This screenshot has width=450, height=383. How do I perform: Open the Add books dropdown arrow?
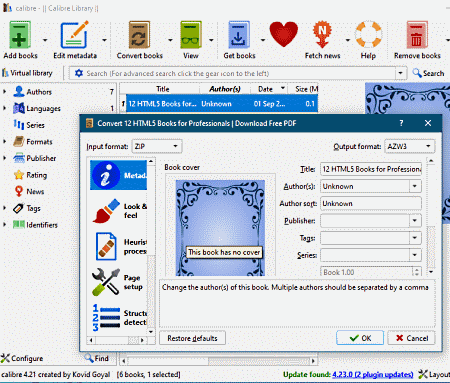[x=45, y=40]
